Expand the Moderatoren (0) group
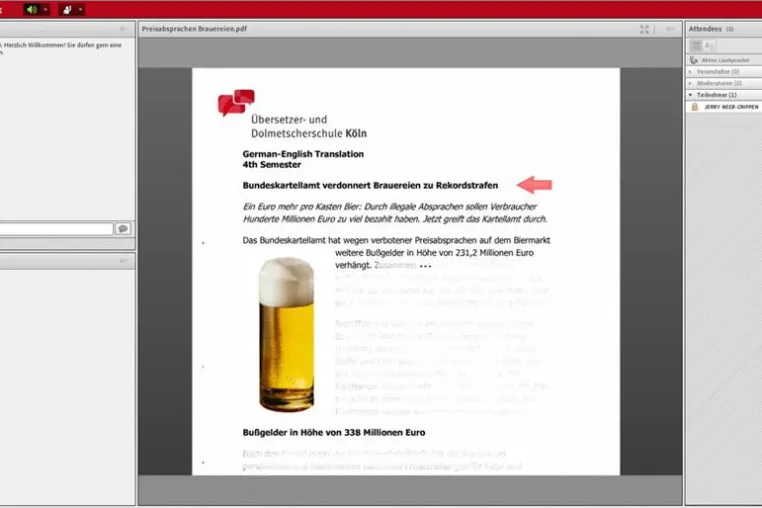This screenshot has height=508, width=762. (x=690, y=83)
